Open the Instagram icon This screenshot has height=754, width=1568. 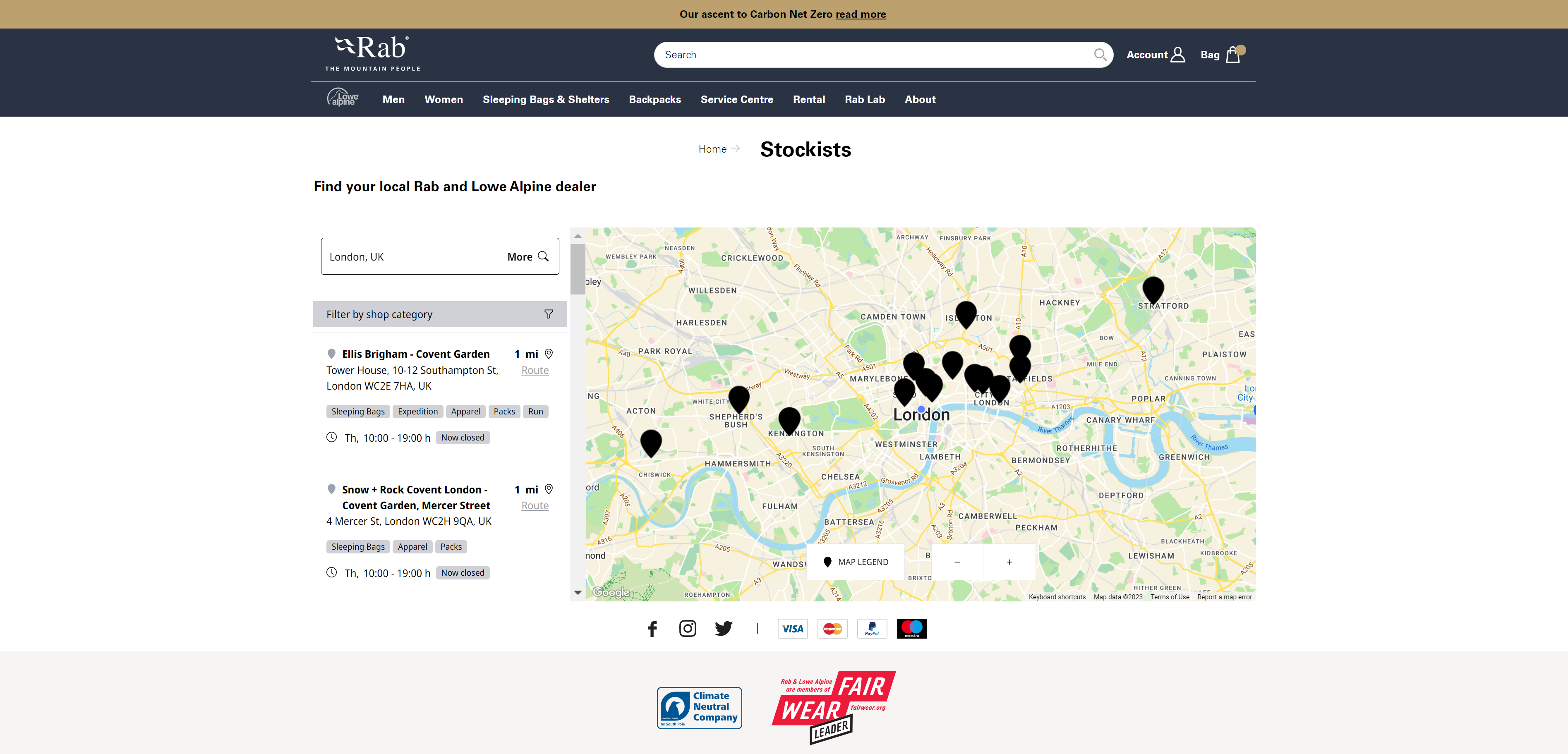point(687,629)
